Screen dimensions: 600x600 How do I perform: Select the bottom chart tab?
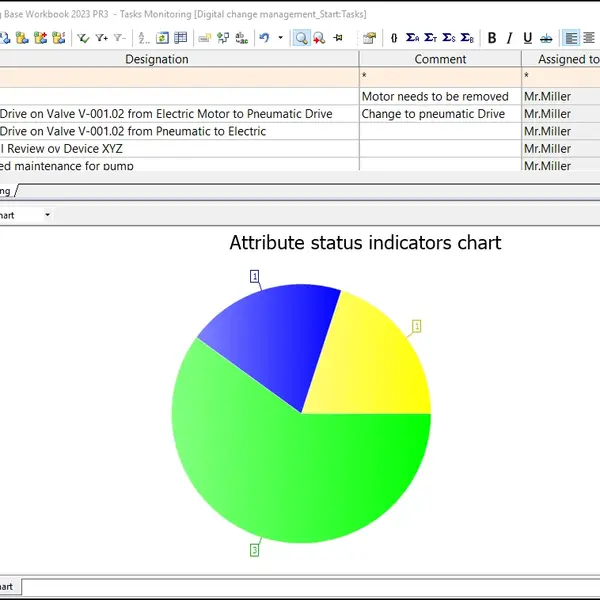point(8,587)
